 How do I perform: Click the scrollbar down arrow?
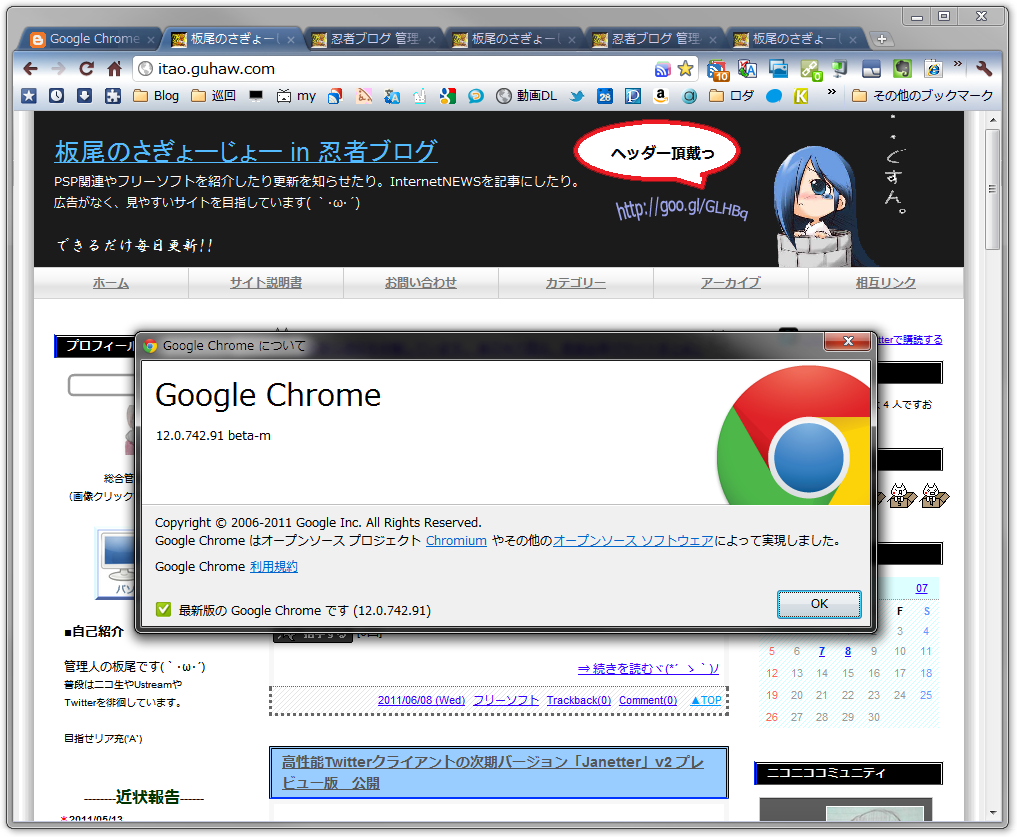(x=993, y=812)
